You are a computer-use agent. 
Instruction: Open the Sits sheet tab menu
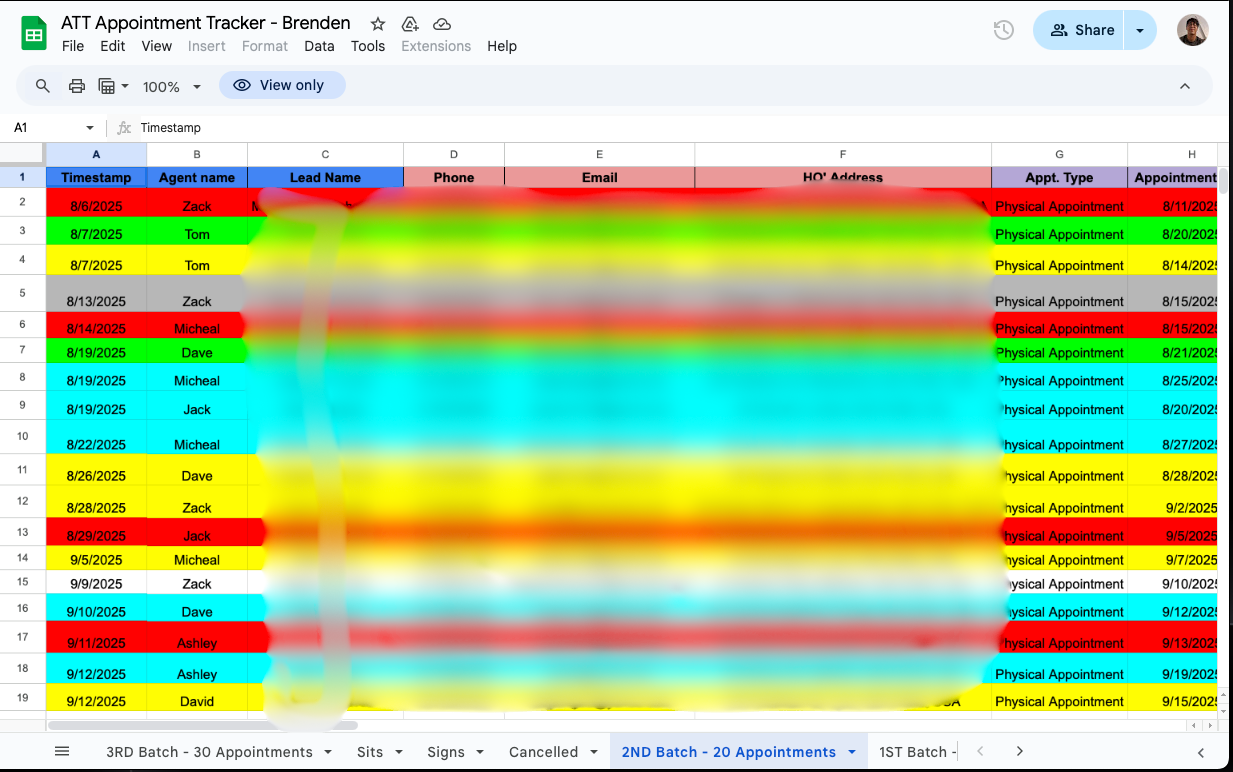coord(399,751)
